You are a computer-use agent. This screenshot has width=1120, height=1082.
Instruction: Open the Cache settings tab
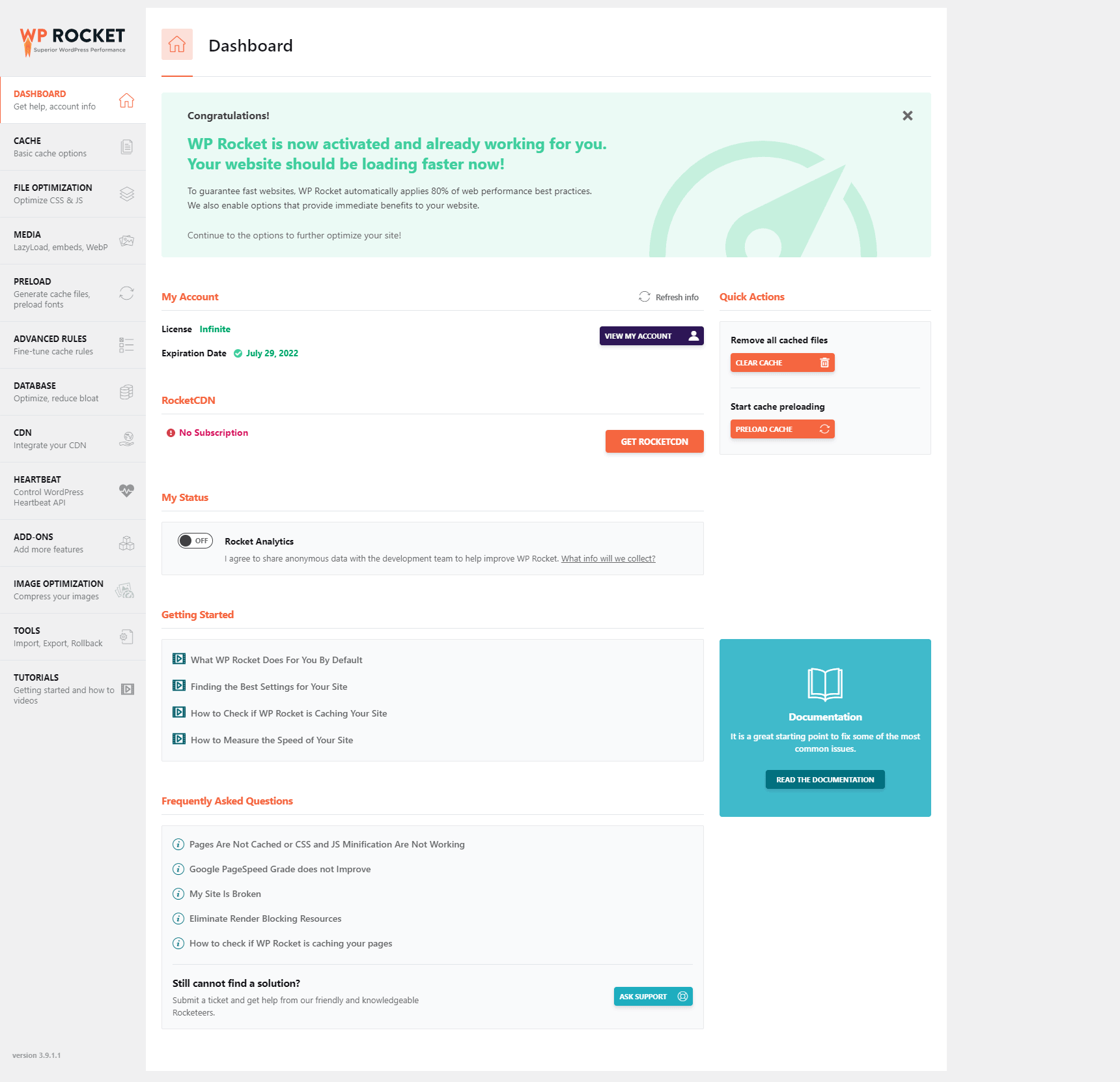pos(73,147)
